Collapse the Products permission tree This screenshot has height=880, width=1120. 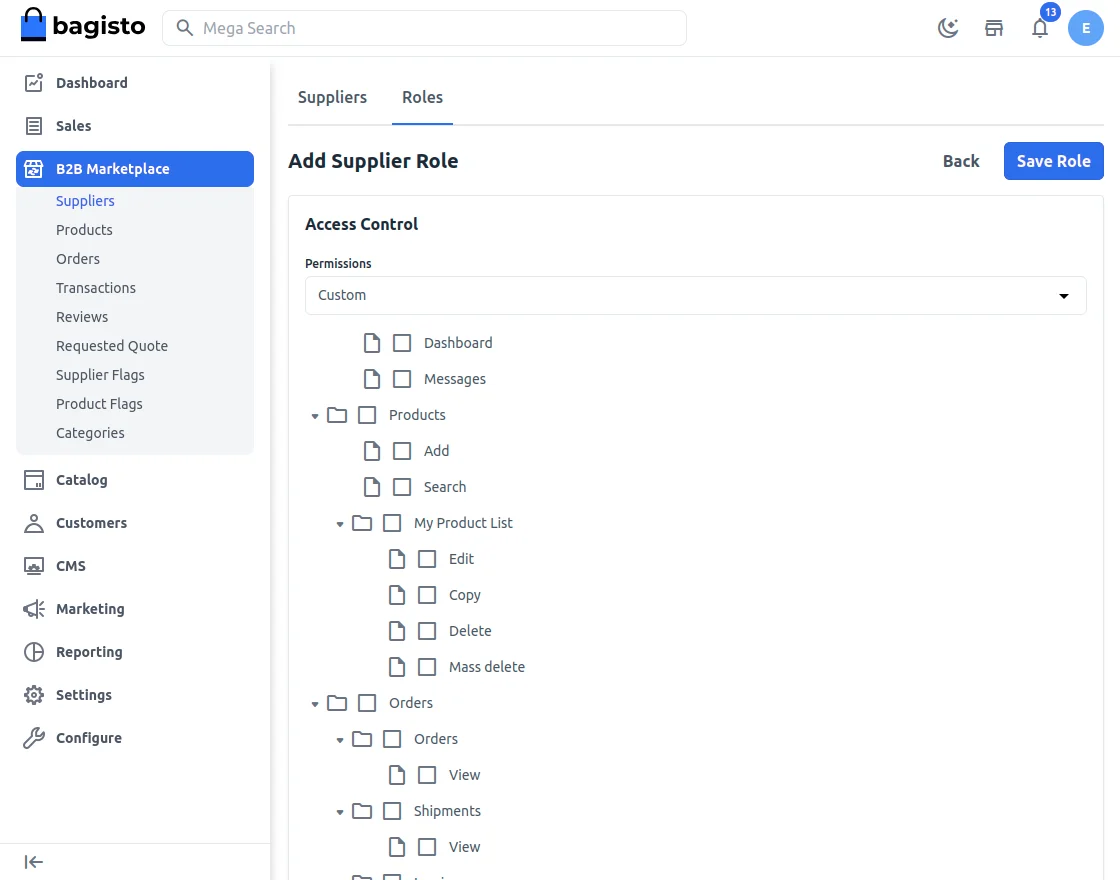(x=315, y=414)
